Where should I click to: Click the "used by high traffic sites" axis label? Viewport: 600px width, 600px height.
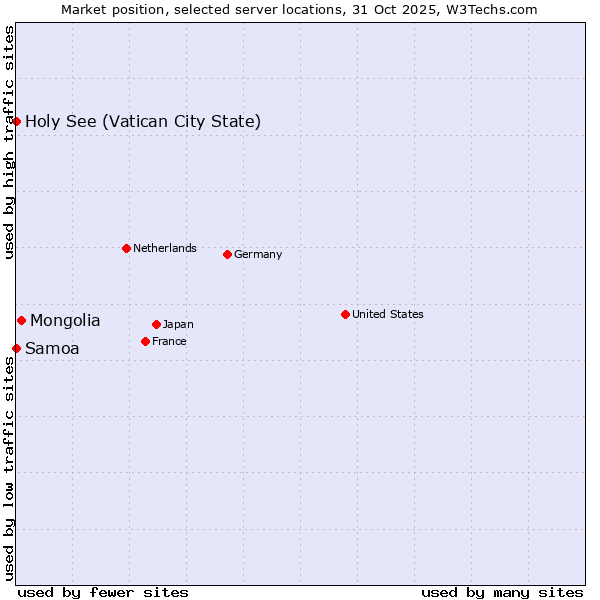[9, 143]
